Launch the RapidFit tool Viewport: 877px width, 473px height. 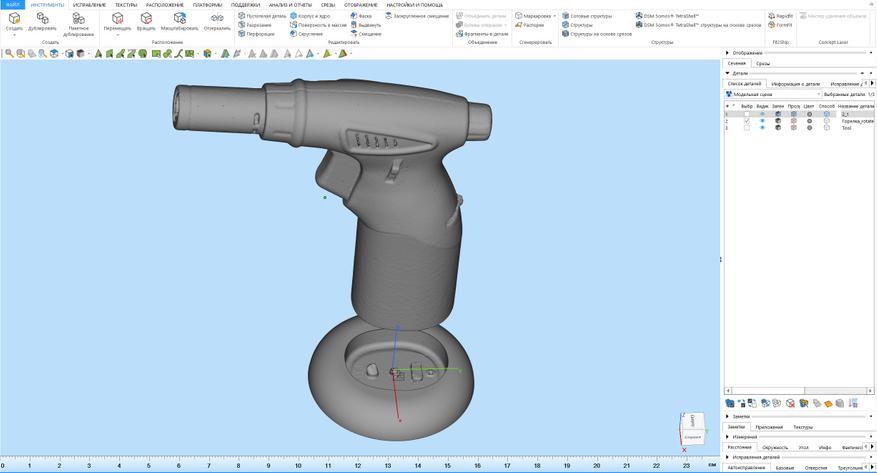pyautogui.click(x=781, y=16)
